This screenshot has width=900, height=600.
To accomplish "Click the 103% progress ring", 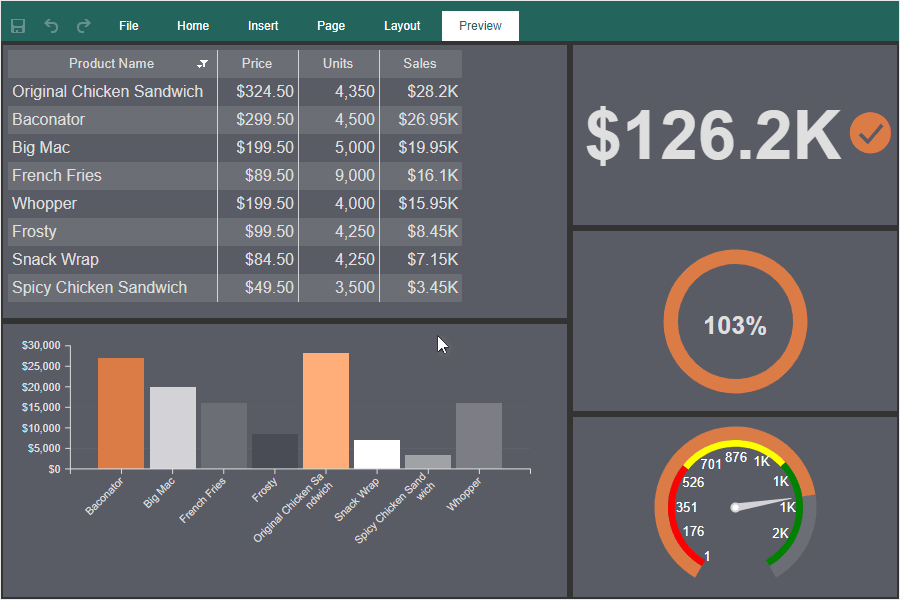I will click(735, 322).
